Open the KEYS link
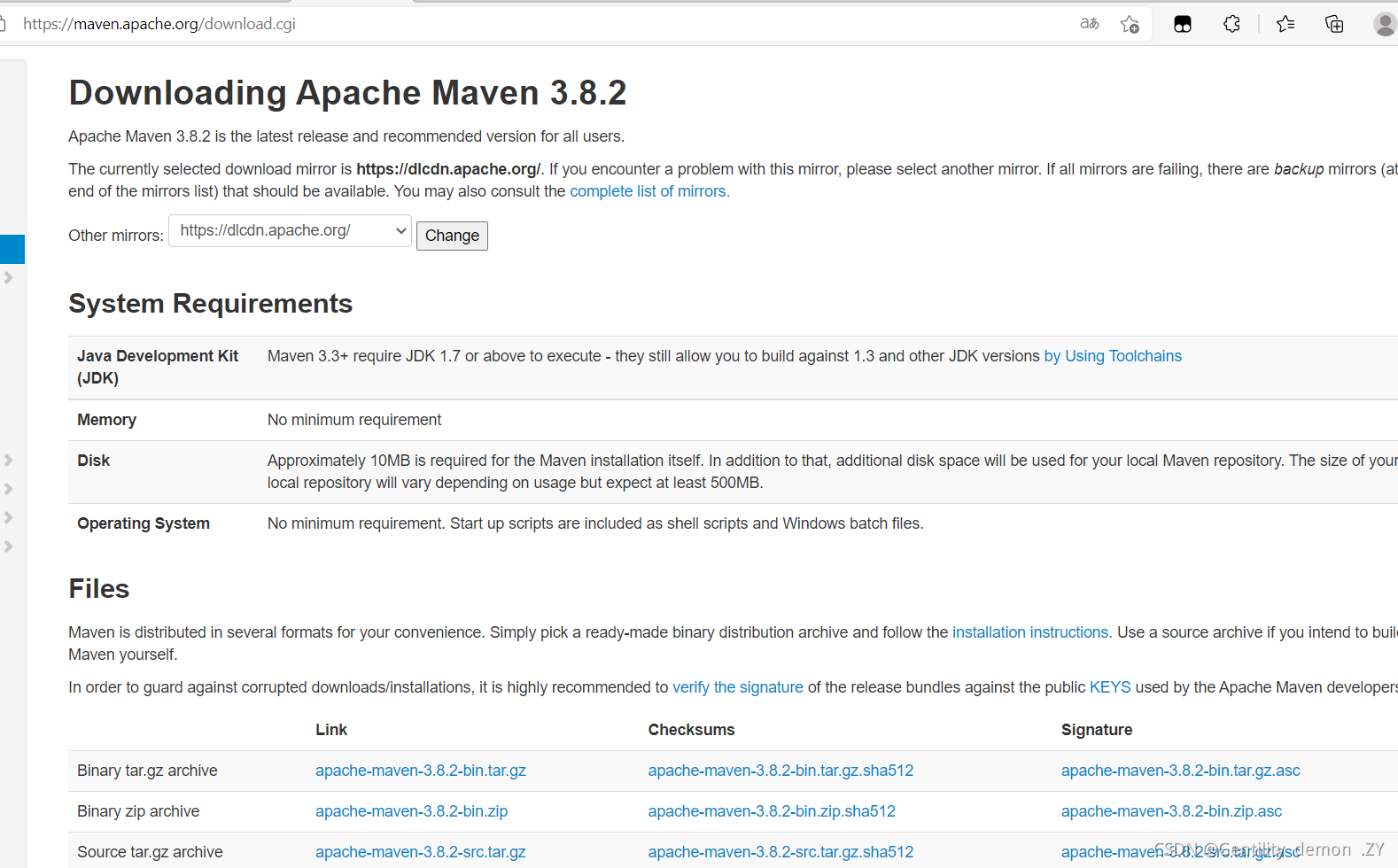 tap(1110, 687)
